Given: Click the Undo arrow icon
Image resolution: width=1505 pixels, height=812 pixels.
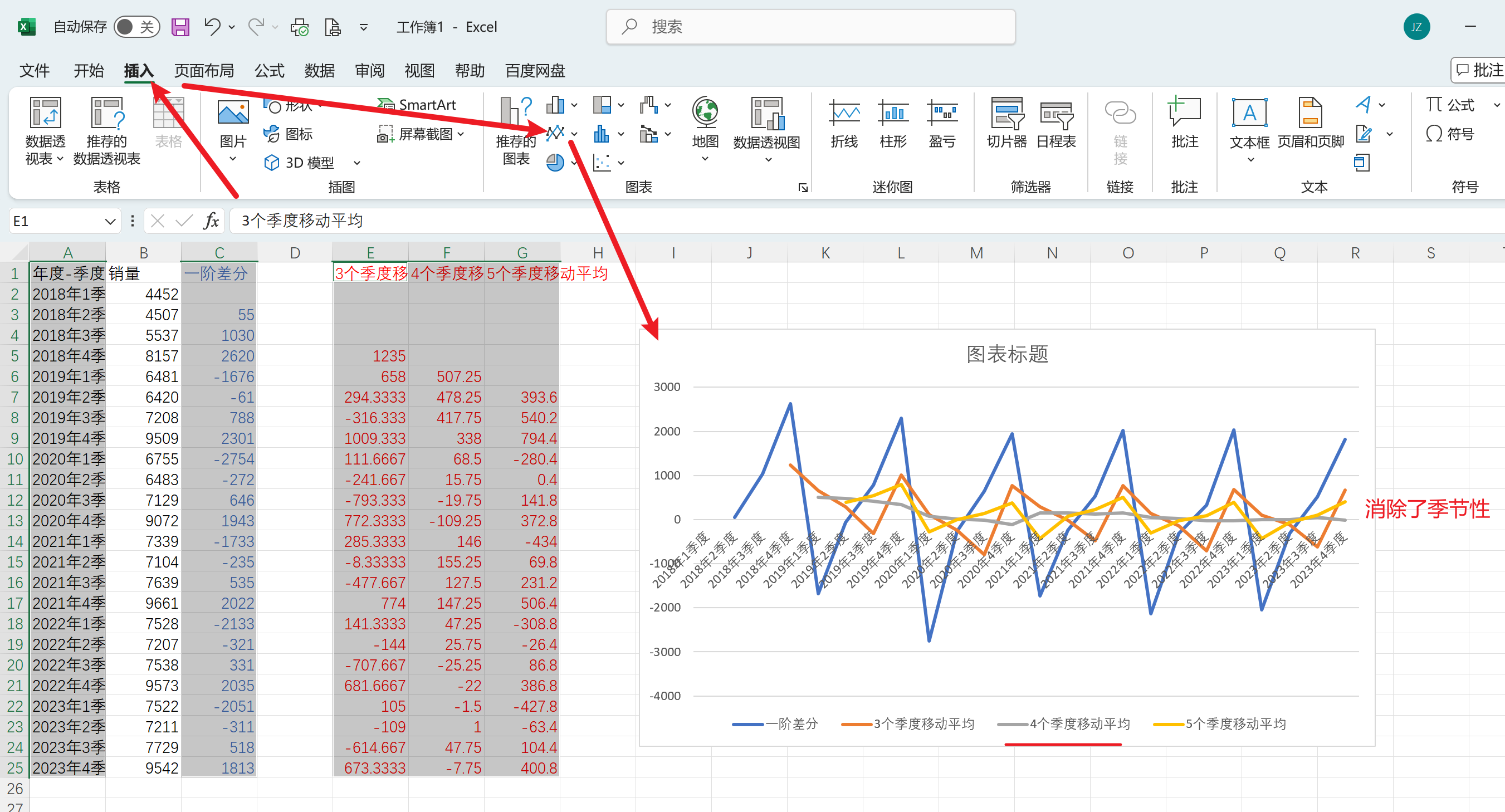Looking at the screenshot, I should point(212,26).
